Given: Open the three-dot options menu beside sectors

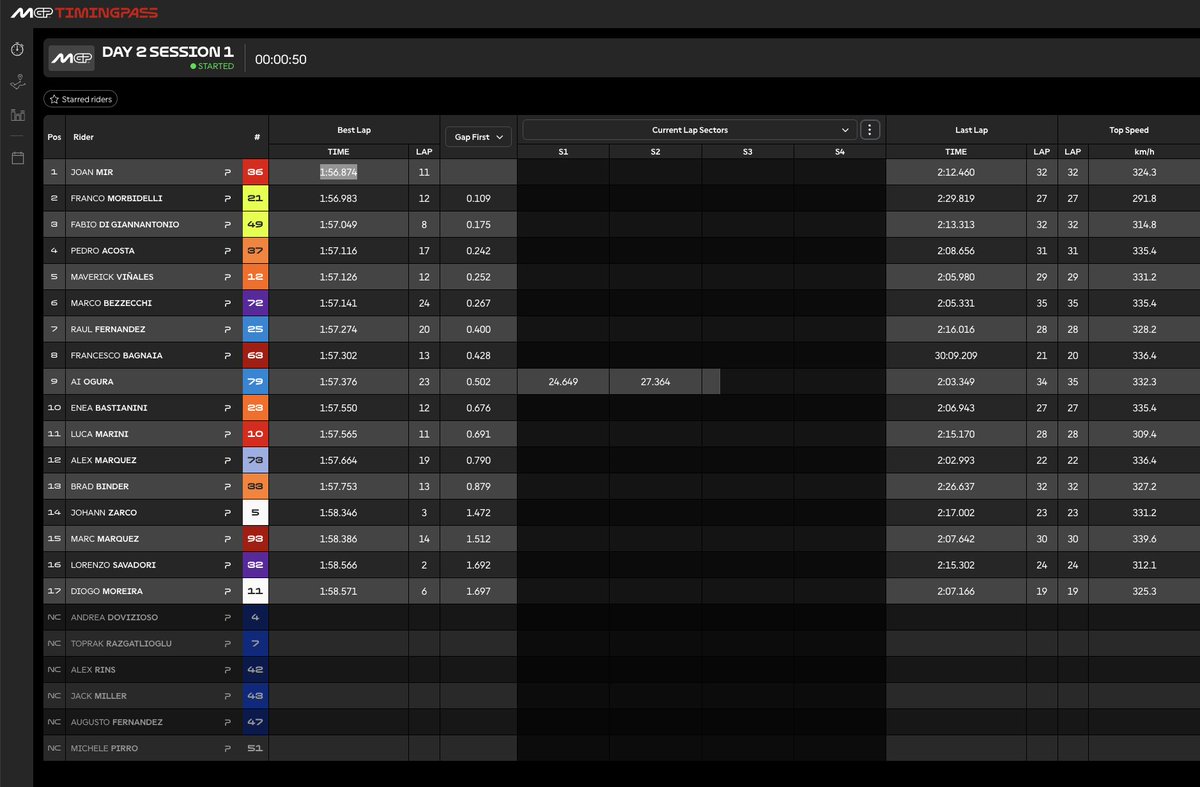Looking at the screenshot, I should 869,130.
